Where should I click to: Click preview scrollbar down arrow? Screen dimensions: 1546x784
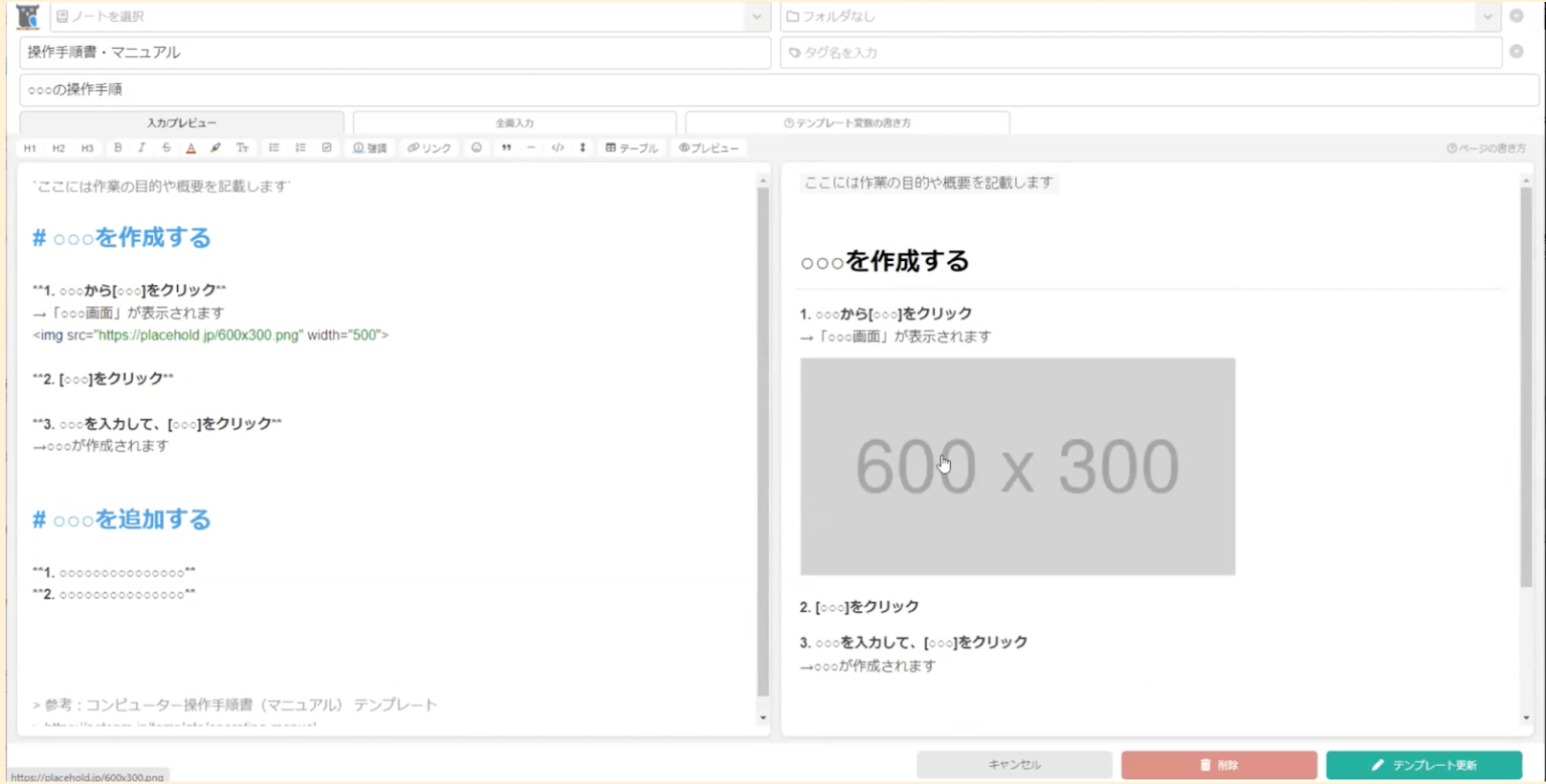pyautogui.click(x=1526, y=718)
